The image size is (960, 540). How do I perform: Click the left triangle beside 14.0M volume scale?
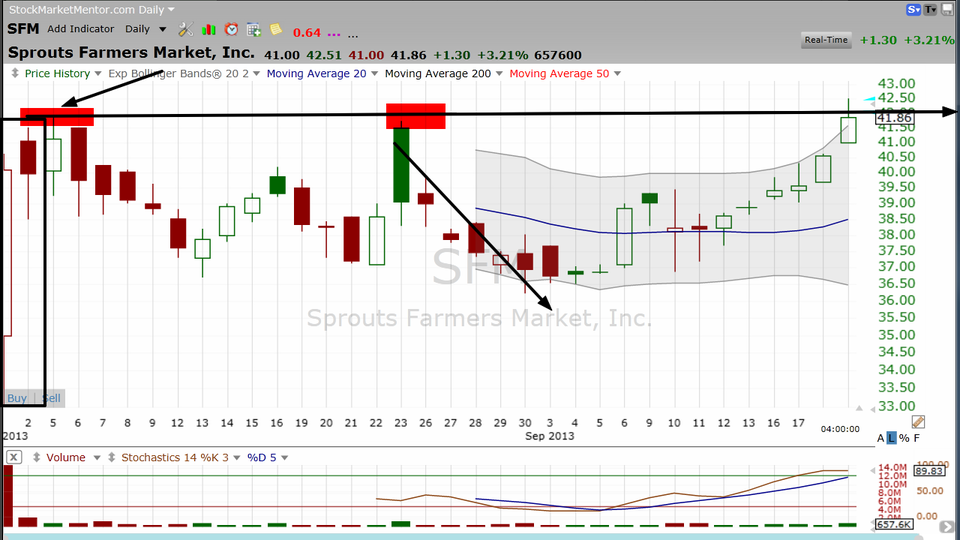874,472
